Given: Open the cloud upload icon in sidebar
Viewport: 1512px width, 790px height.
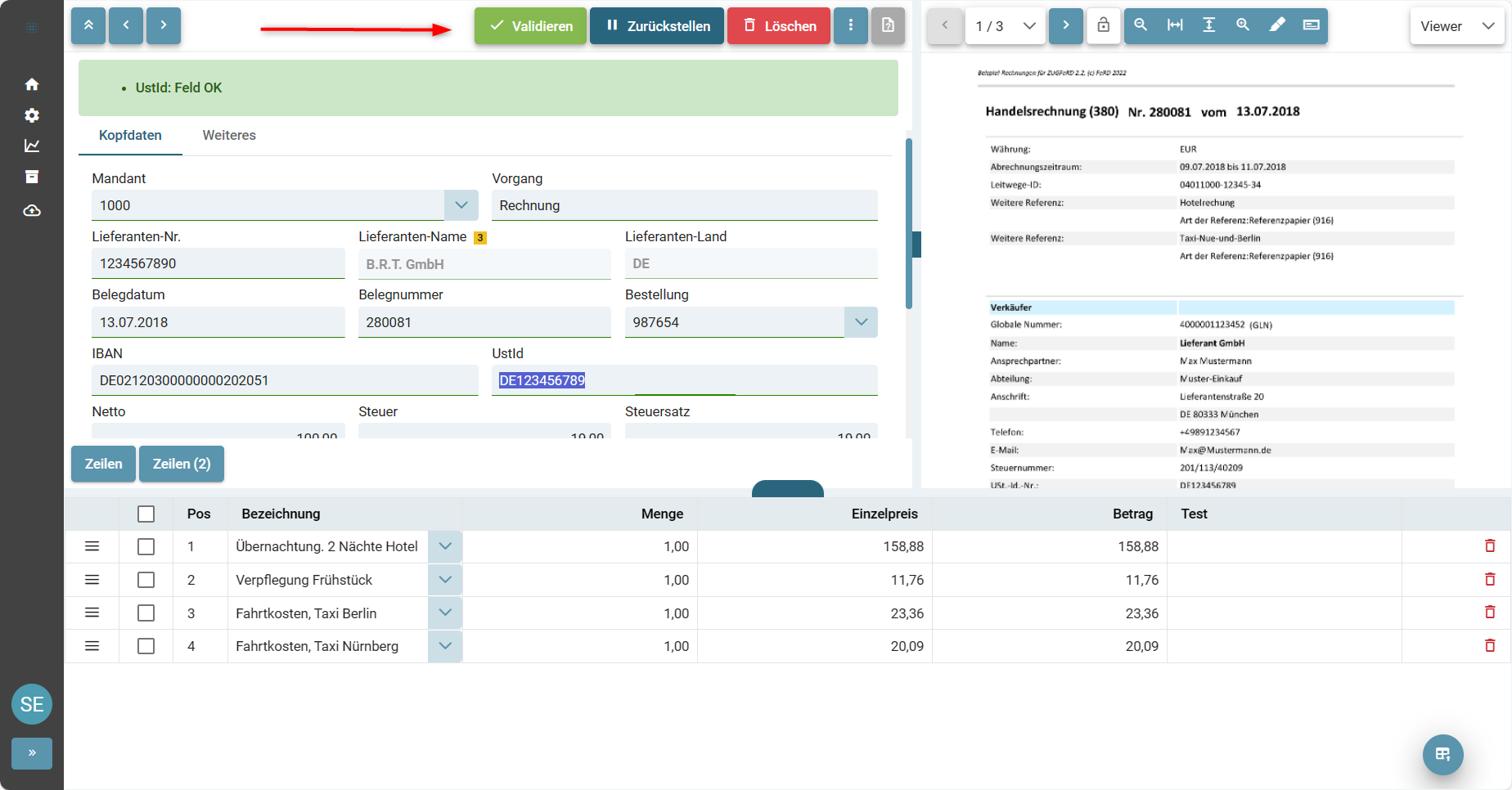Looking at the screenshot, I should [x=32, y=211].
